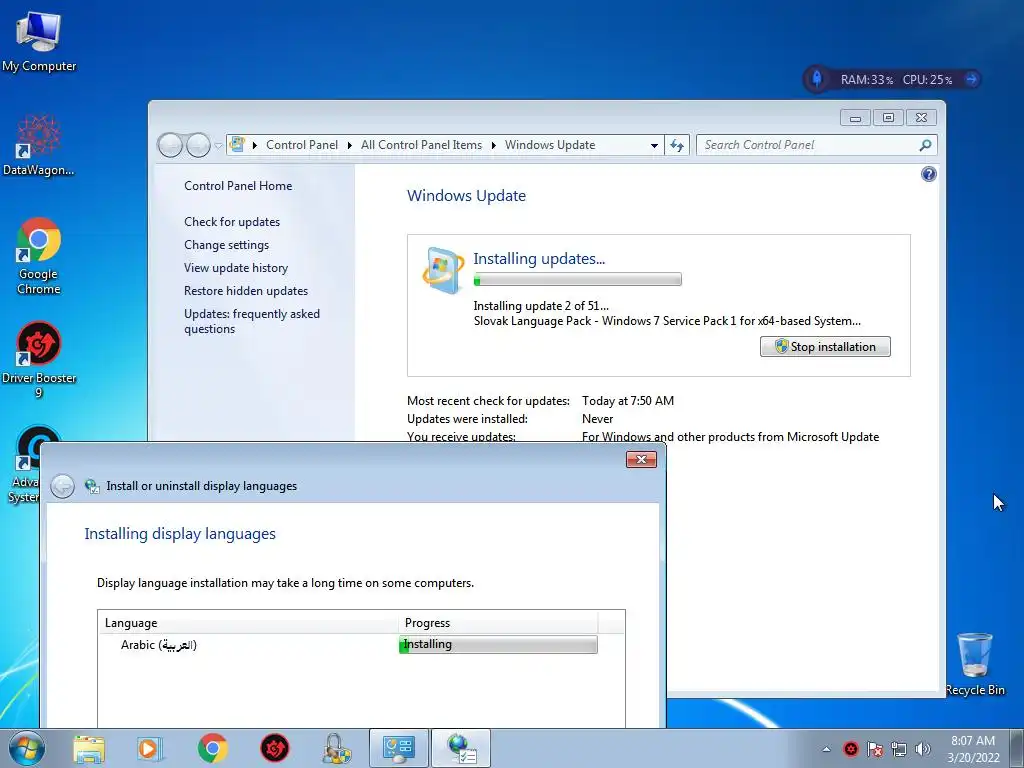Maximize the Control Panel window
Image resolution: width=1024 pixels, height=768 pixels.
click(x=888, y=118)
